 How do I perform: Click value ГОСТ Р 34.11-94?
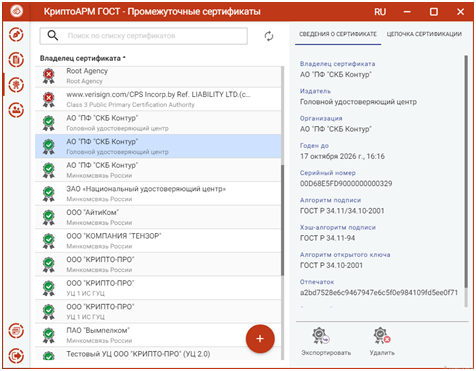[327, 238]
